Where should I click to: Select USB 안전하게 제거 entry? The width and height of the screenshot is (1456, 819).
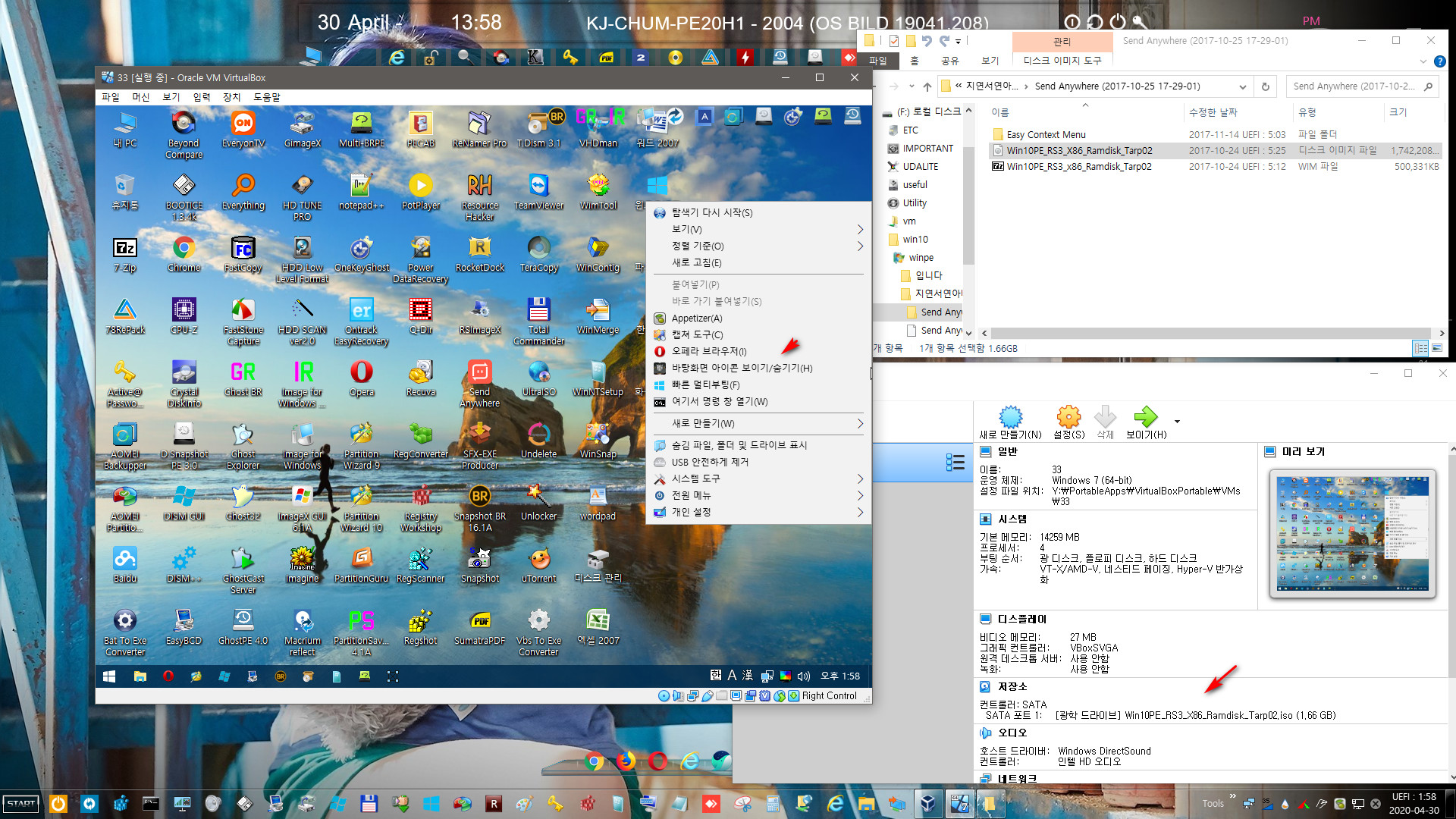[x=758, y=462]
